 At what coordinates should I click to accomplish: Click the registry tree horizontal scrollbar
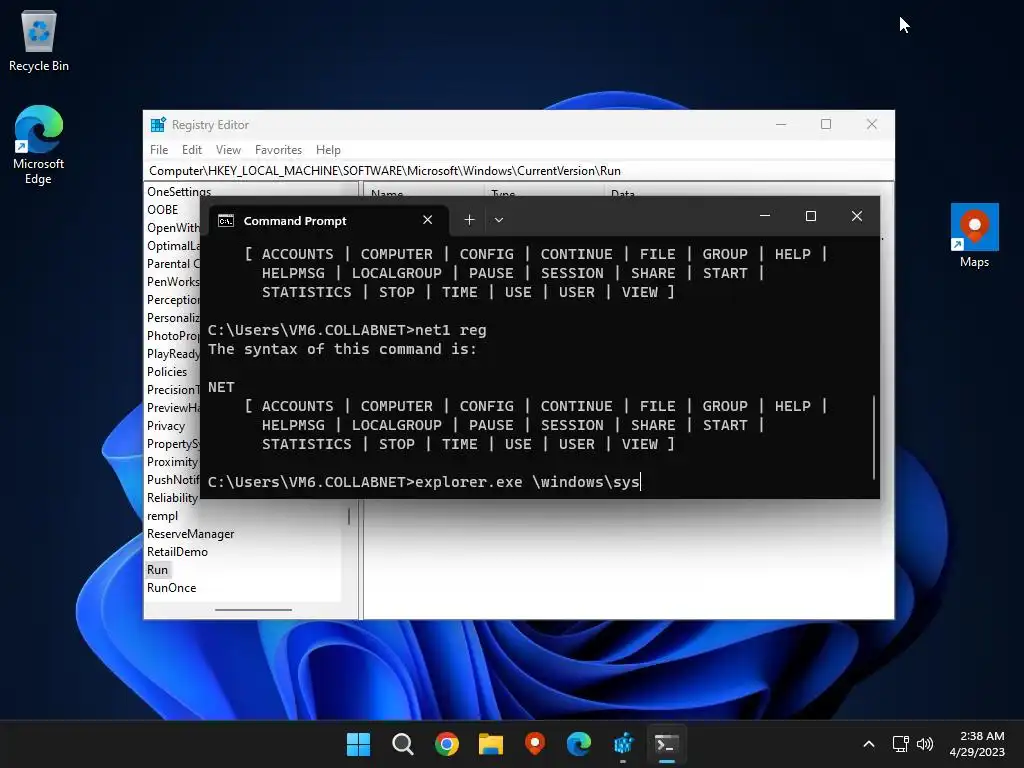(x=253, y=610)
